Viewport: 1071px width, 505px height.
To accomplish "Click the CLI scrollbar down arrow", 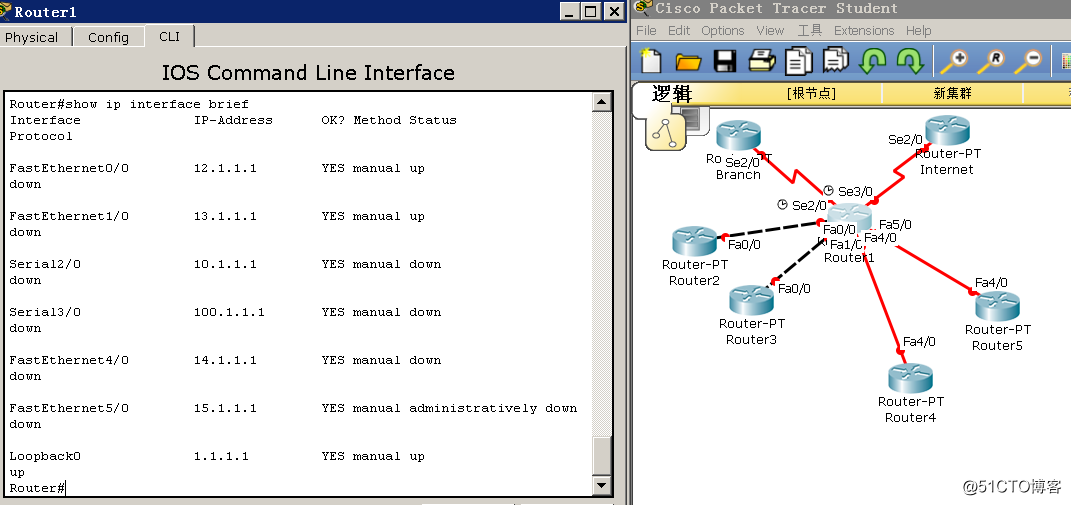I will (x=602, y=485).
